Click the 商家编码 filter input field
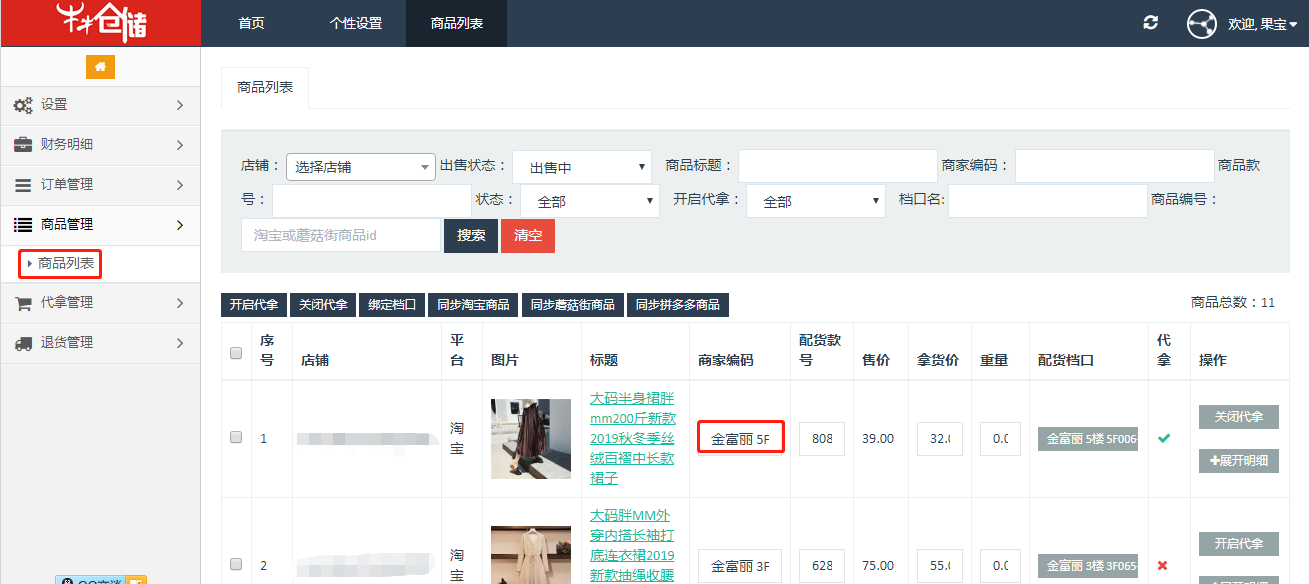Screen dimensions: 1309x584 (1115, 166)
